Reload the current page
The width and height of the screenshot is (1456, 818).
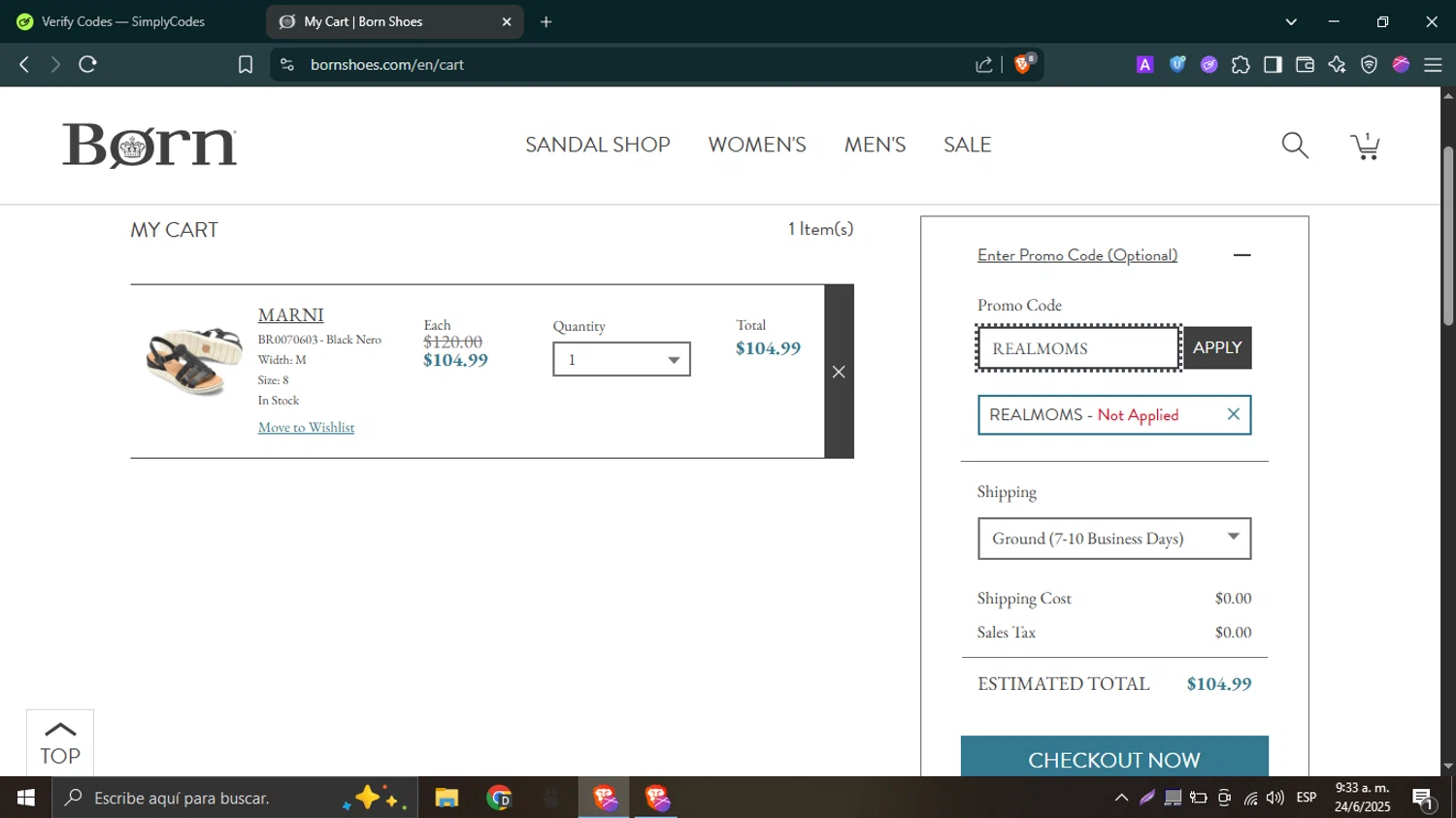87,64
